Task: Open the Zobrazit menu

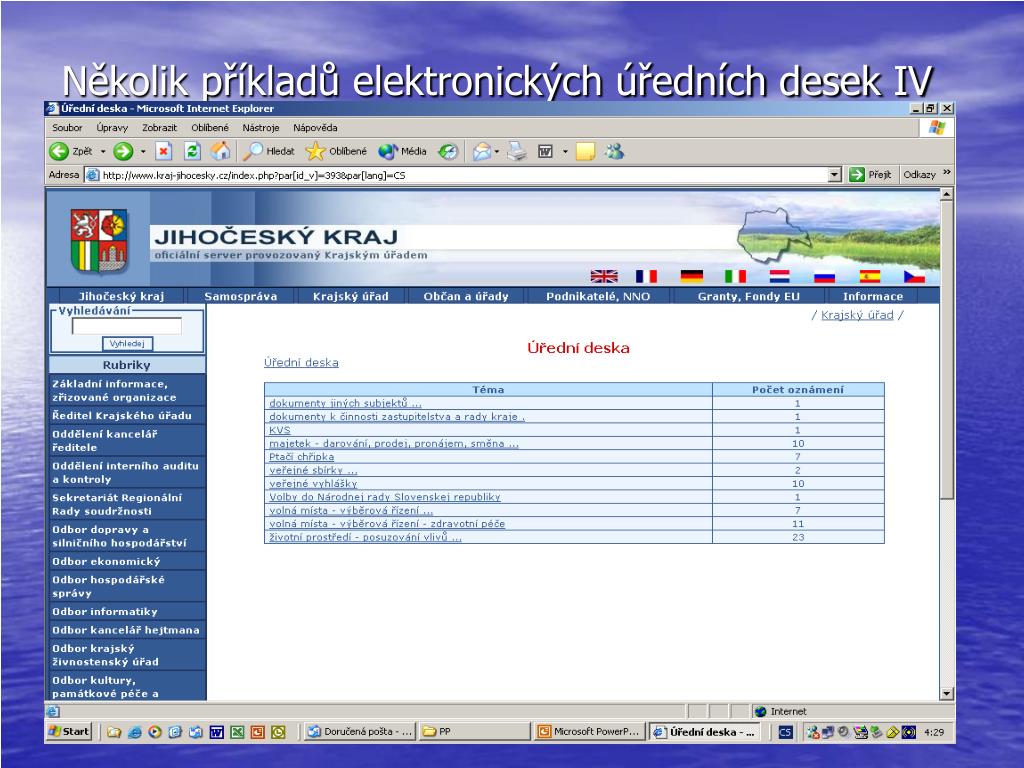Action: click(159, 128)
